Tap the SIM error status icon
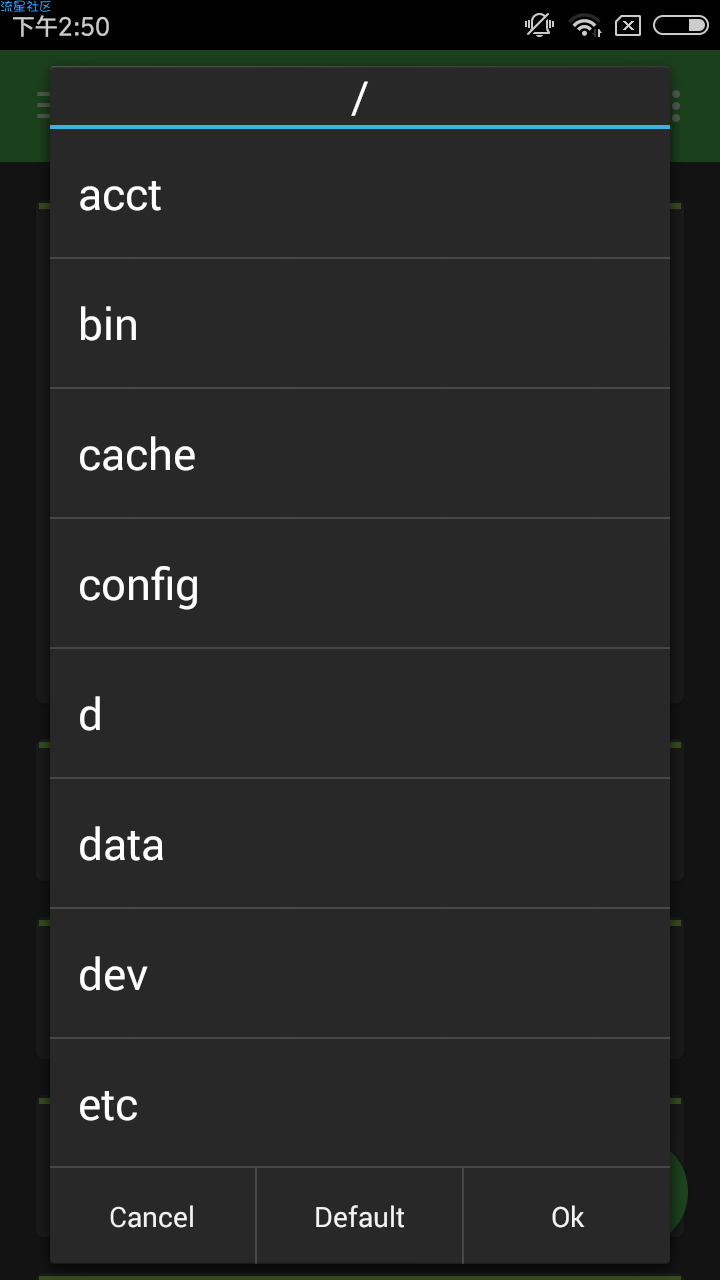The width and height of the screenshot is (720, 1280). (x=628, y=26)
